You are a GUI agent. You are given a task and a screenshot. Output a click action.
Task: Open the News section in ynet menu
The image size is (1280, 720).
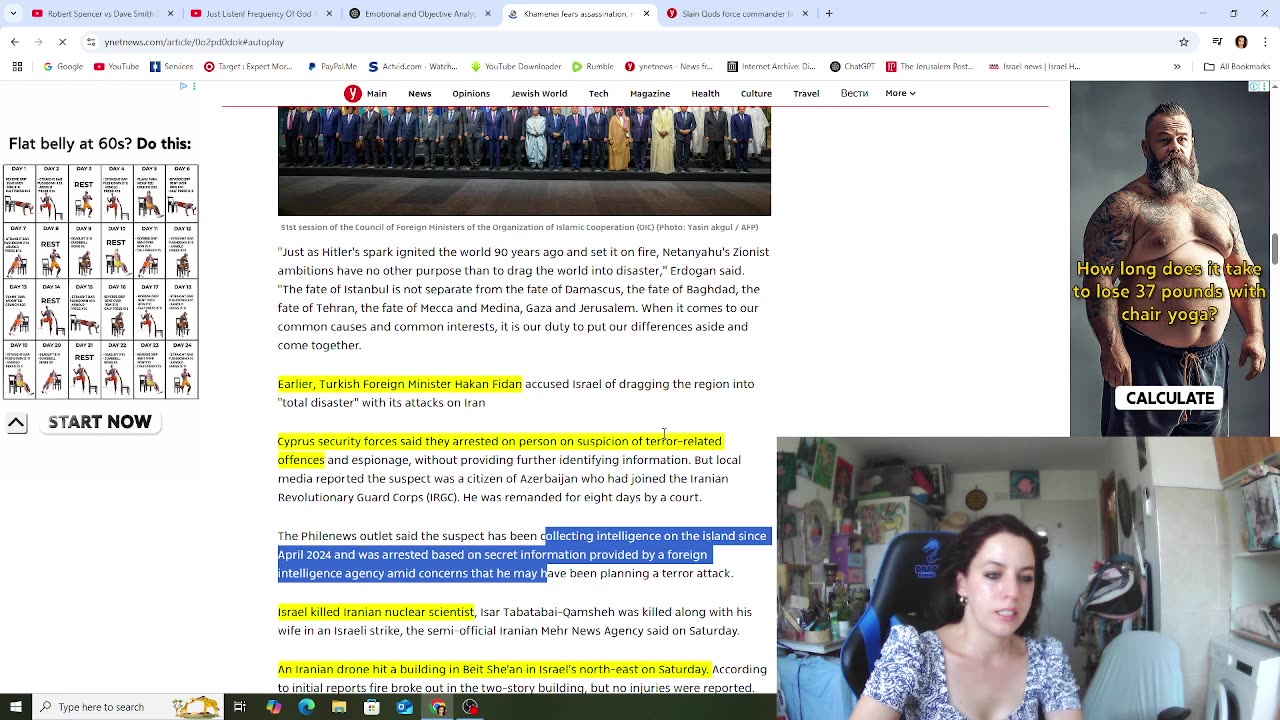coord(420,93)
